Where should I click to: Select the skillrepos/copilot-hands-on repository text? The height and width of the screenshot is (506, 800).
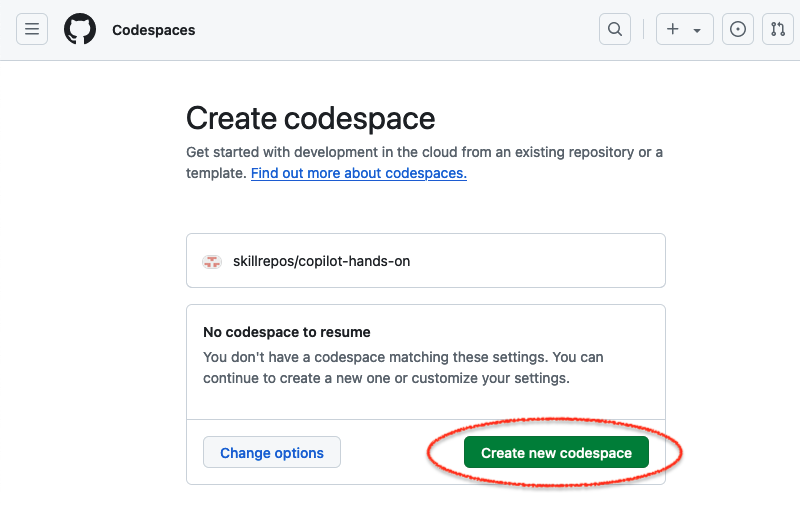click(x=321, y=261)
